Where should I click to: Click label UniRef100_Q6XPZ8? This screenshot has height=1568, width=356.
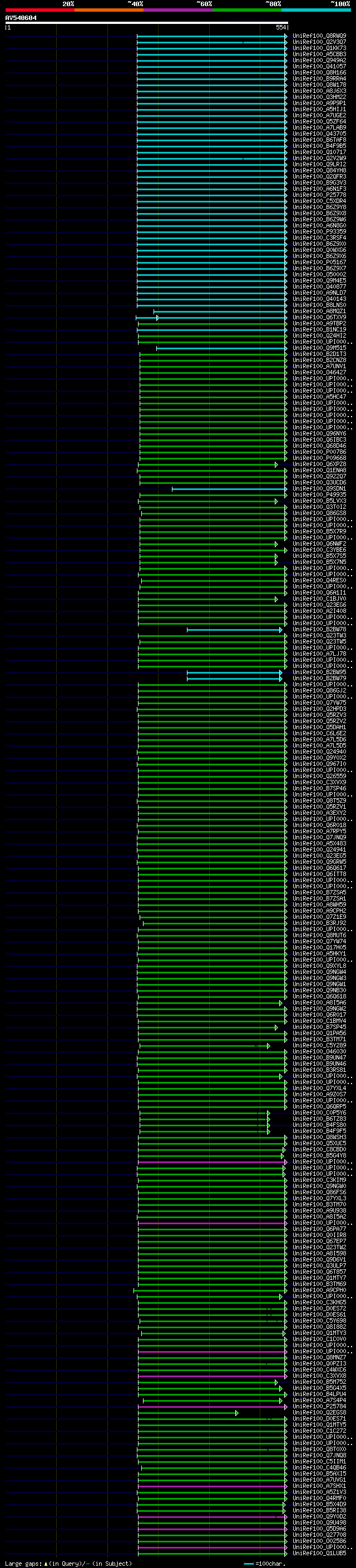point(319,464)
